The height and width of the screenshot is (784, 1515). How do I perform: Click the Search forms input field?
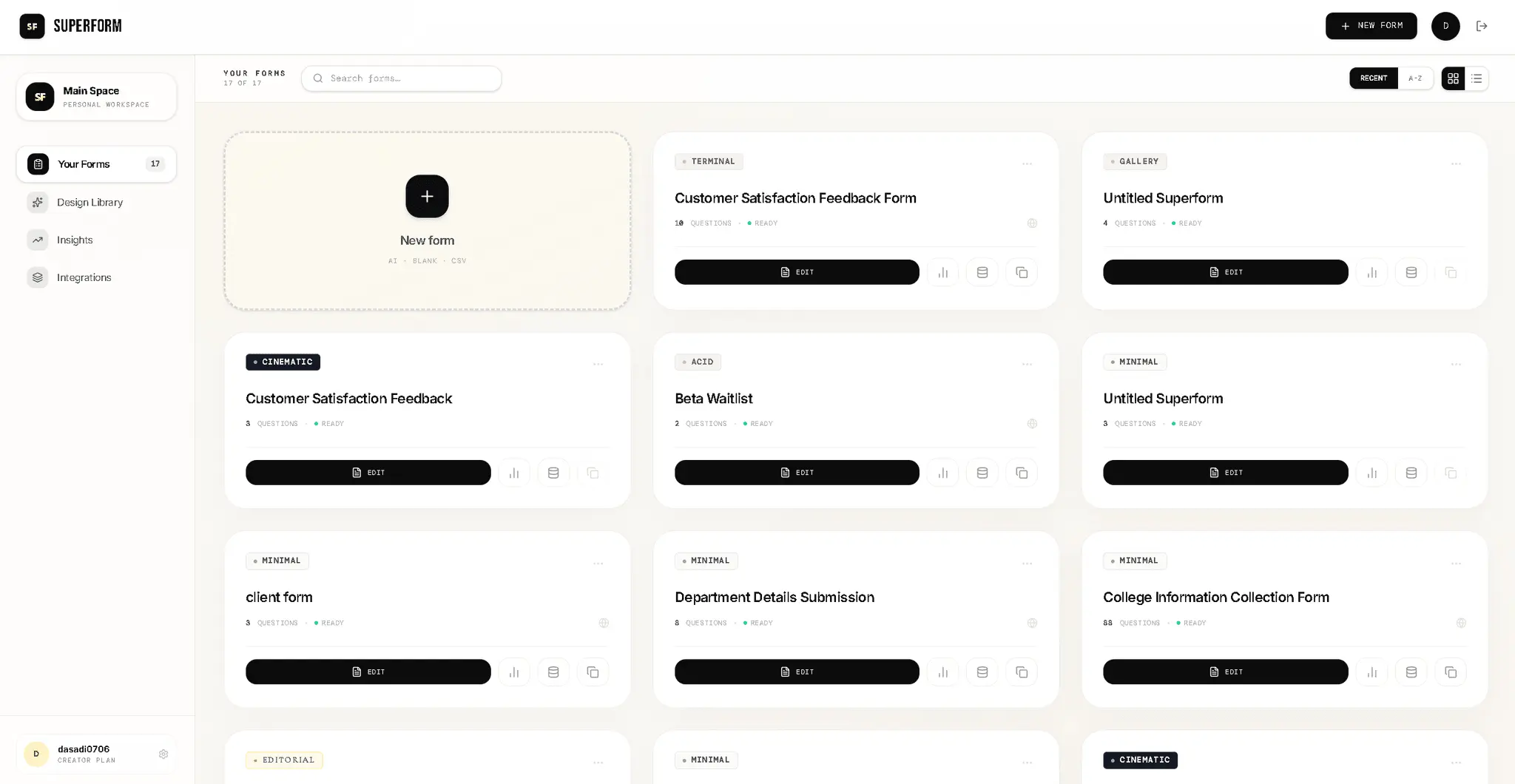click(x=402, y=78)
